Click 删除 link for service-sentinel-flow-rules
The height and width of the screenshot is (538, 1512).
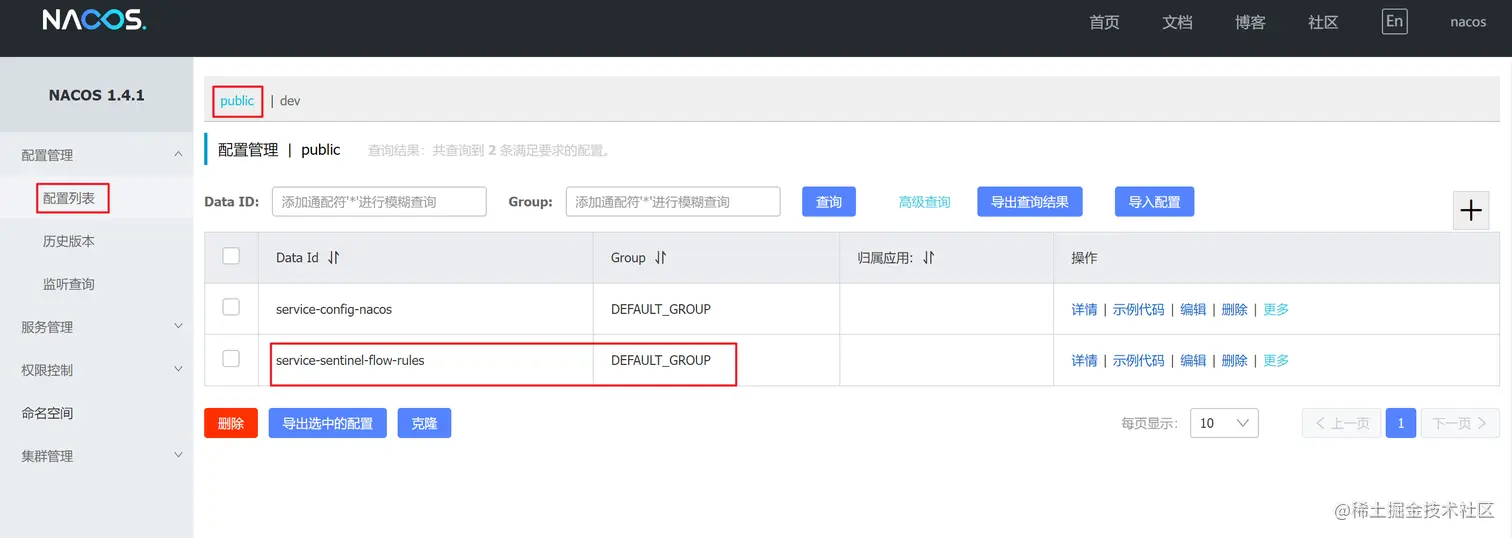(1235, 360)
